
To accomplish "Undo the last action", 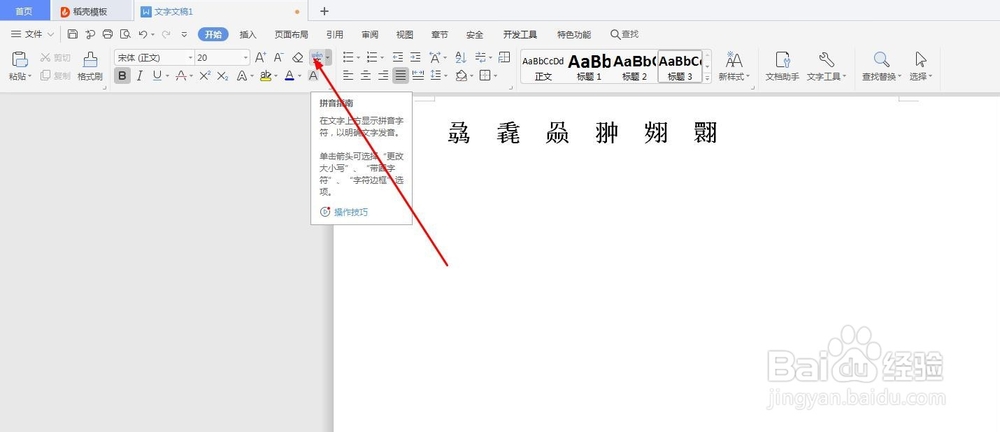I will tap(143, 34).
